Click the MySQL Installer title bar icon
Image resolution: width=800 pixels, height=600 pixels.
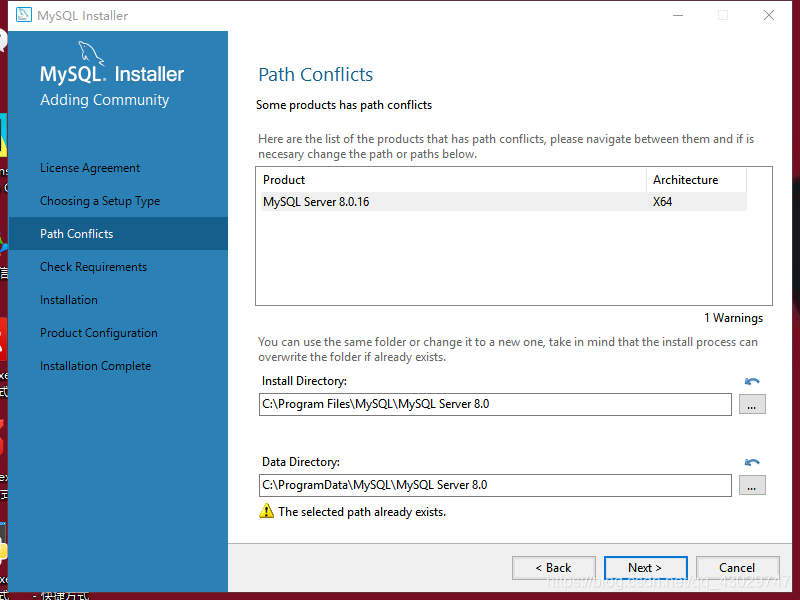[x=23, y=15]
